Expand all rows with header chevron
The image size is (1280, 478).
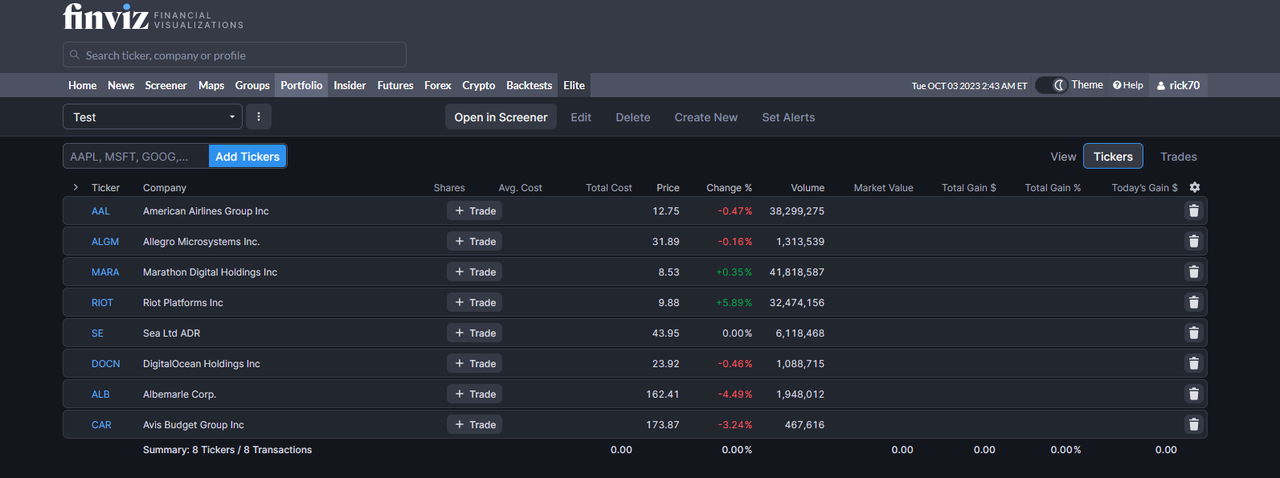click(75, 188)
